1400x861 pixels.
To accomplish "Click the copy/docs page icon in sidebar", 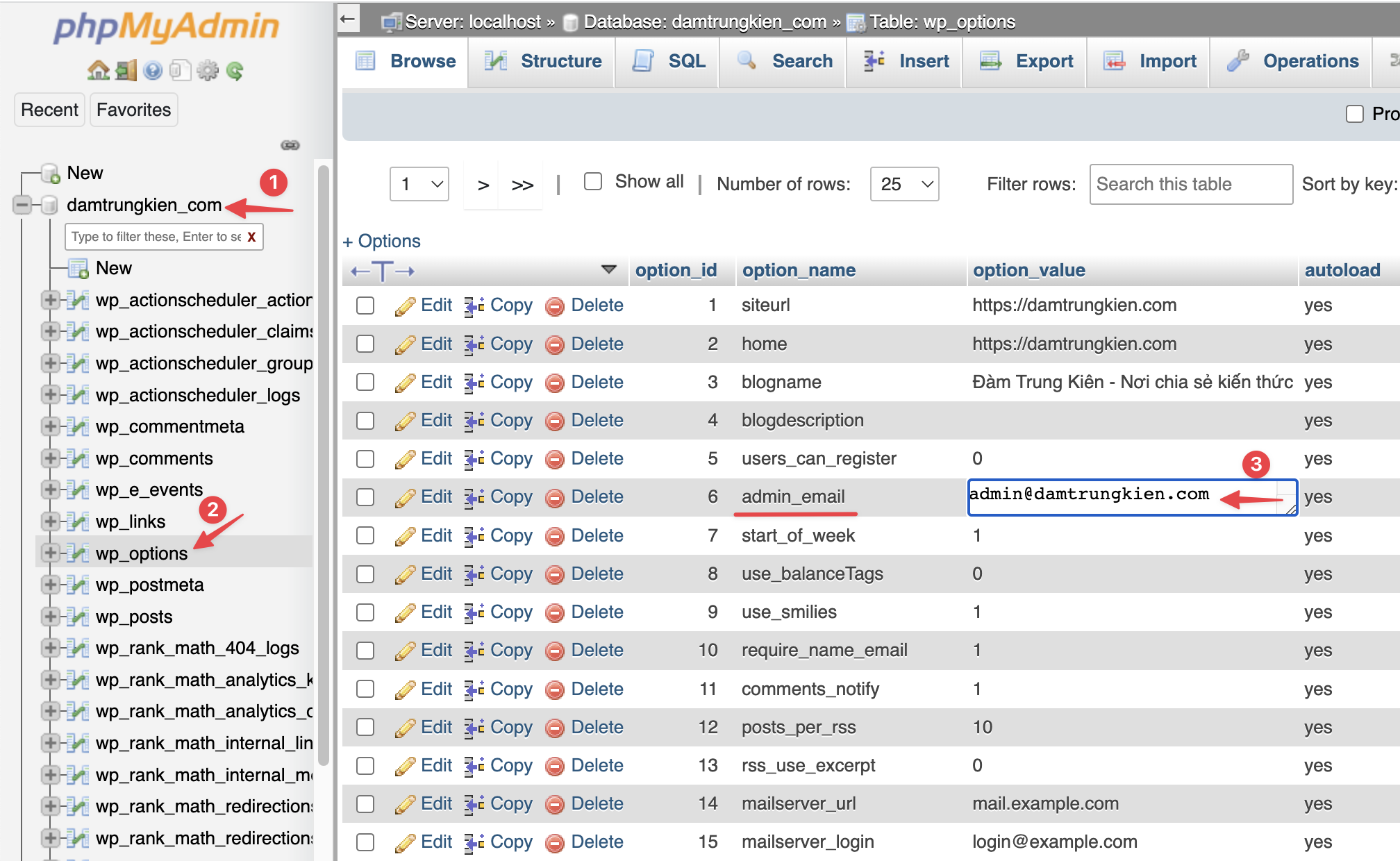I will tap(180, 70).
